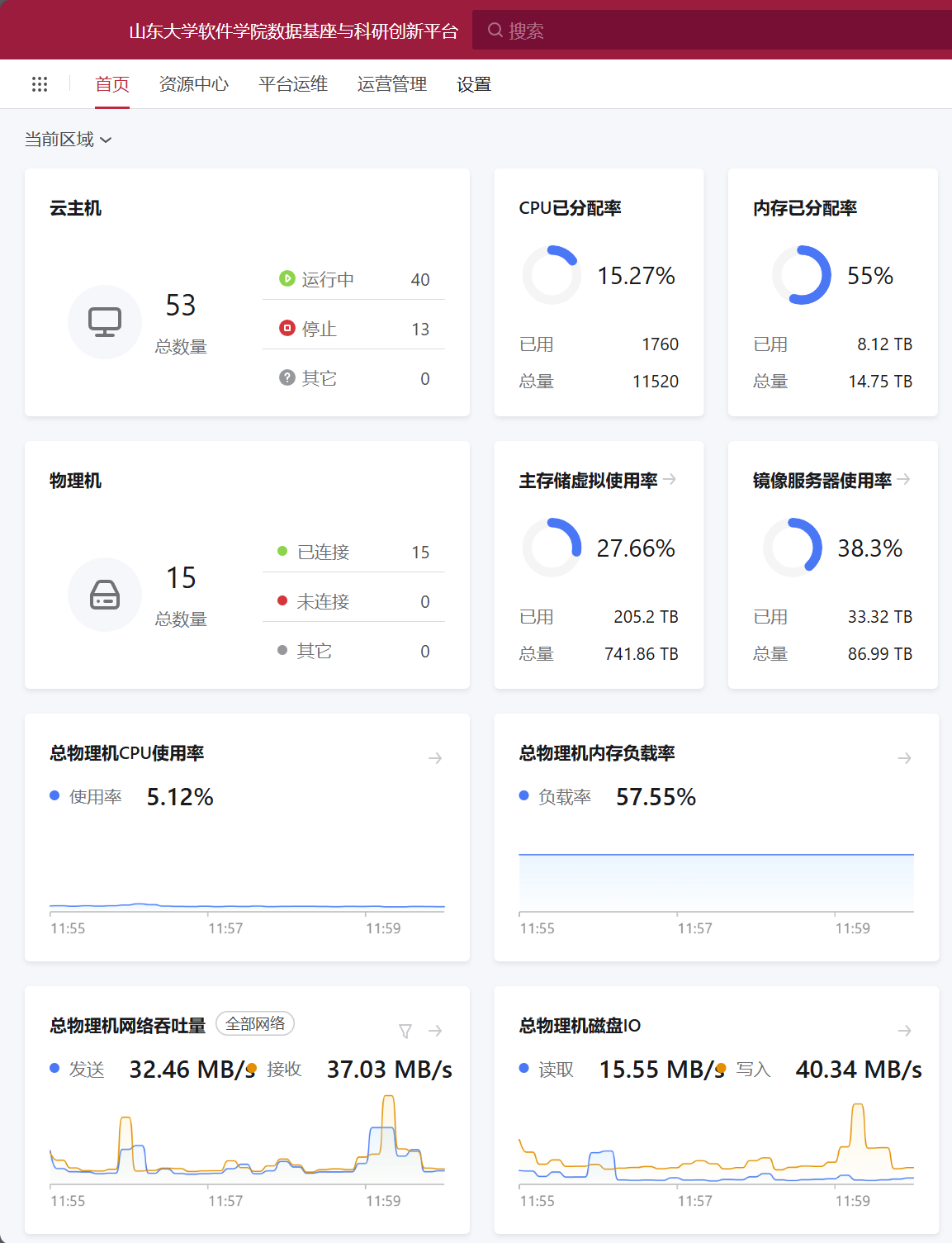Open the app grid launcher icon
The image size is (952, 1243).
tap(40, 84)
